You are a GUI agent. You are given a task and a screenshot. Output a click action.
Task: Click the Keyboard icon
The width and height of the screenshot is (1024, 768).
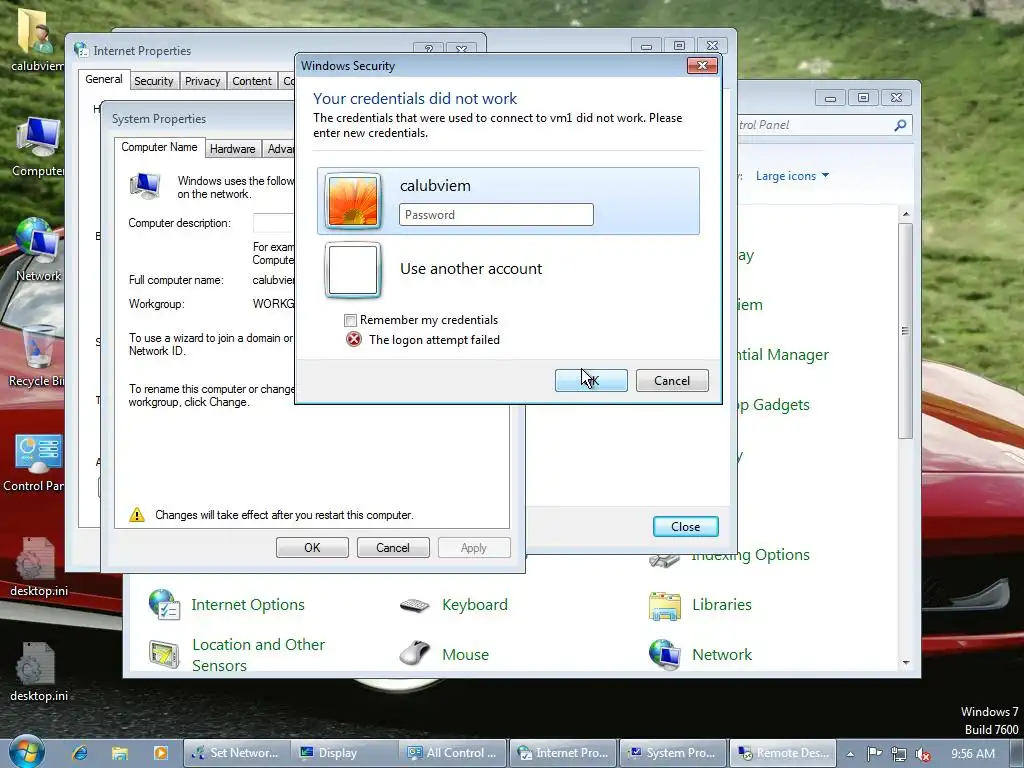[415, 605]
